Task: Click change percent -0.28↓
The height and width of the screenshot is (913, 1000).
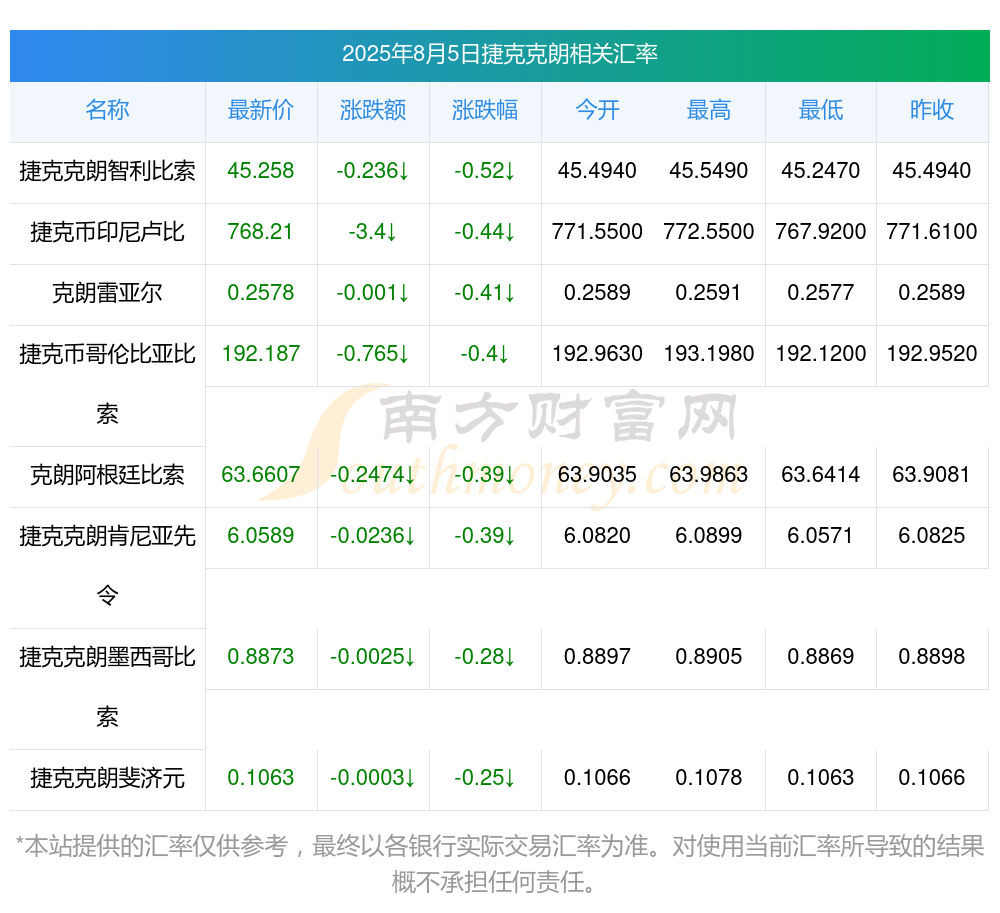Action: 485,657
